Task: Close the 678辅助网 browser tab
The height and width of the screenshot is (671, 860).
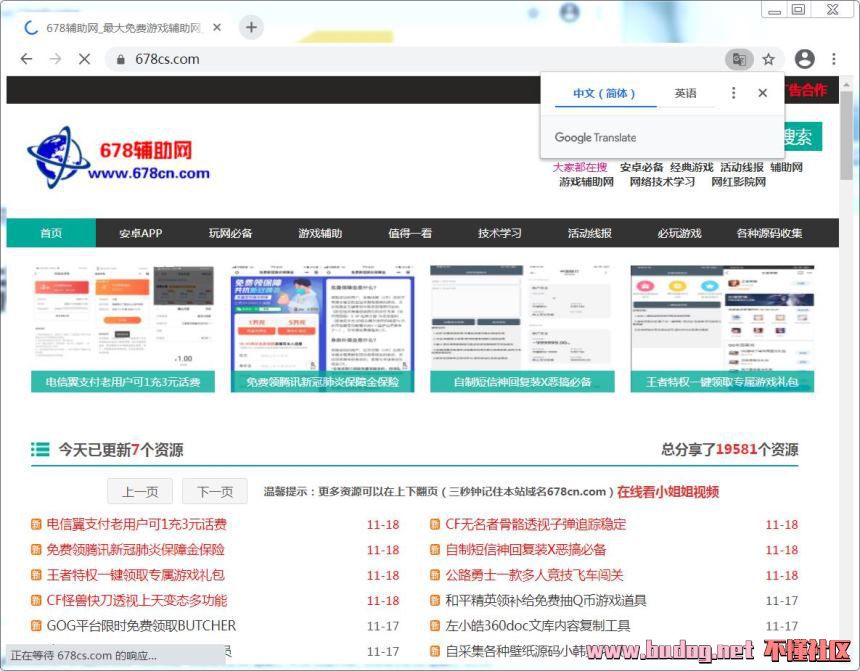Action: (217, 27)
